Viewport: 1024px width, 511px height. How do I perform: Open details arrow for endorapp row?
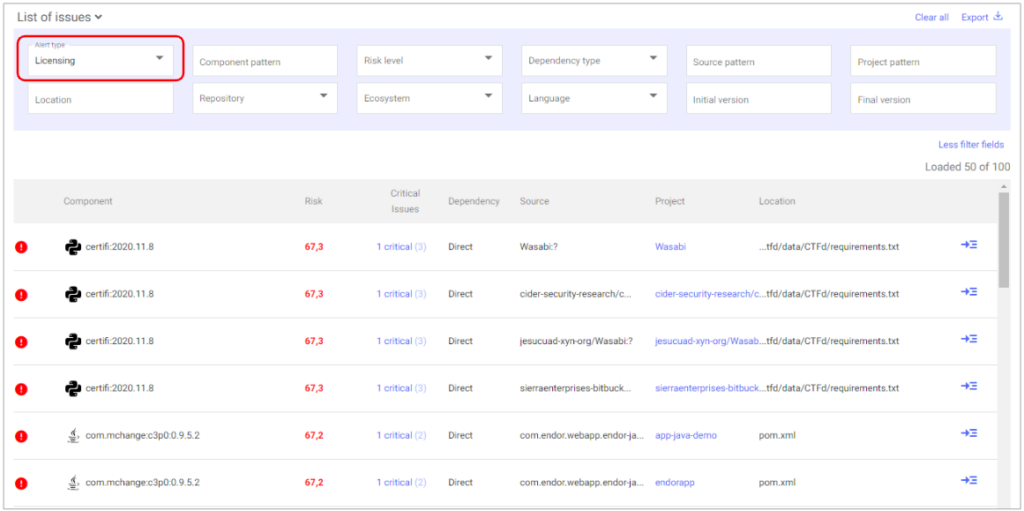pyautogui.click(x=968, y=480)
